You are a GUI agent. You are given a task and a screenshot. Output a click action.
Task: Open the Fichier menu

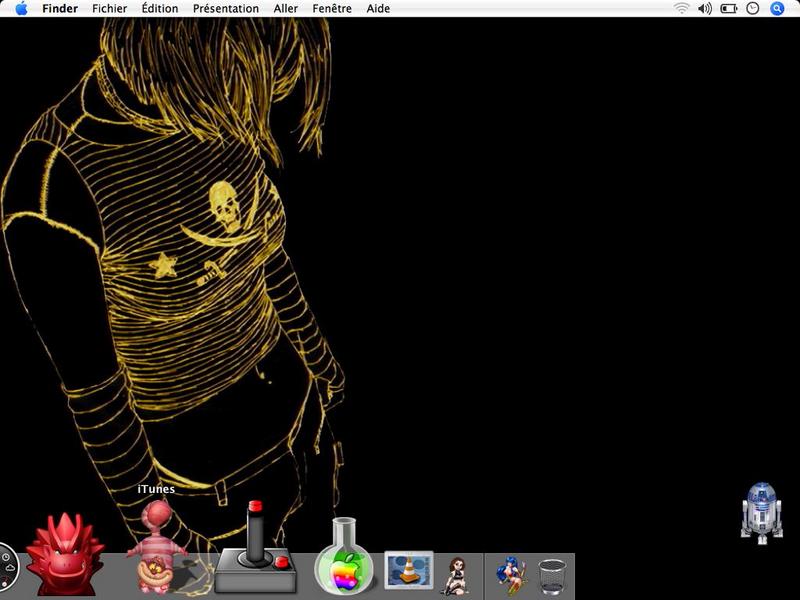pyautogui.click(x=110, y=8)
